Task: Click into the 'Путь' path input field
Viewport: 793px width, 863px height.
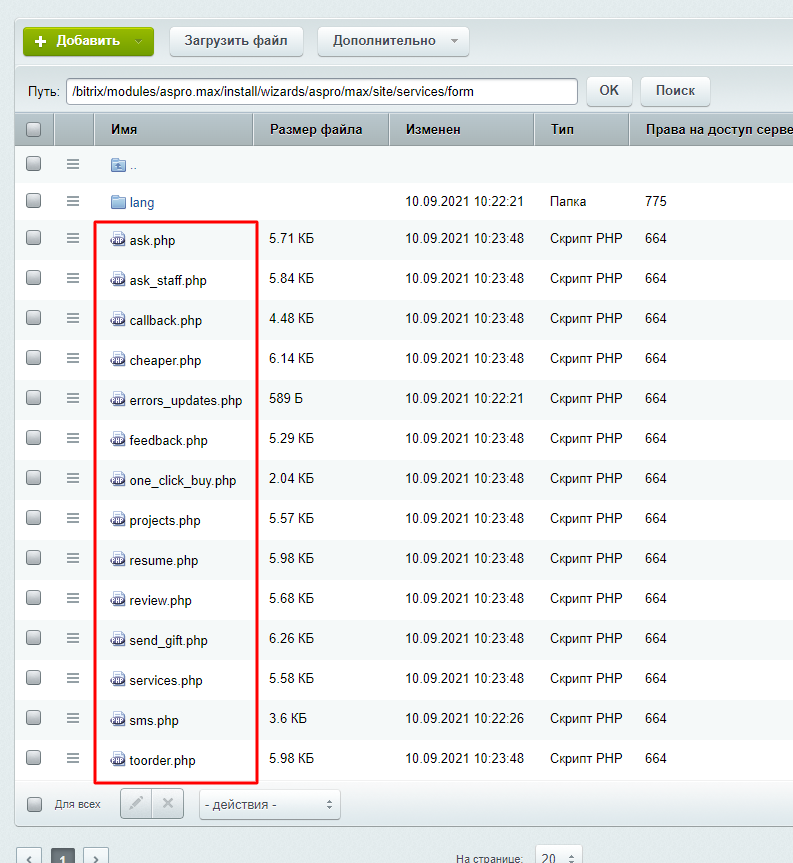Action: pos(322,91)
